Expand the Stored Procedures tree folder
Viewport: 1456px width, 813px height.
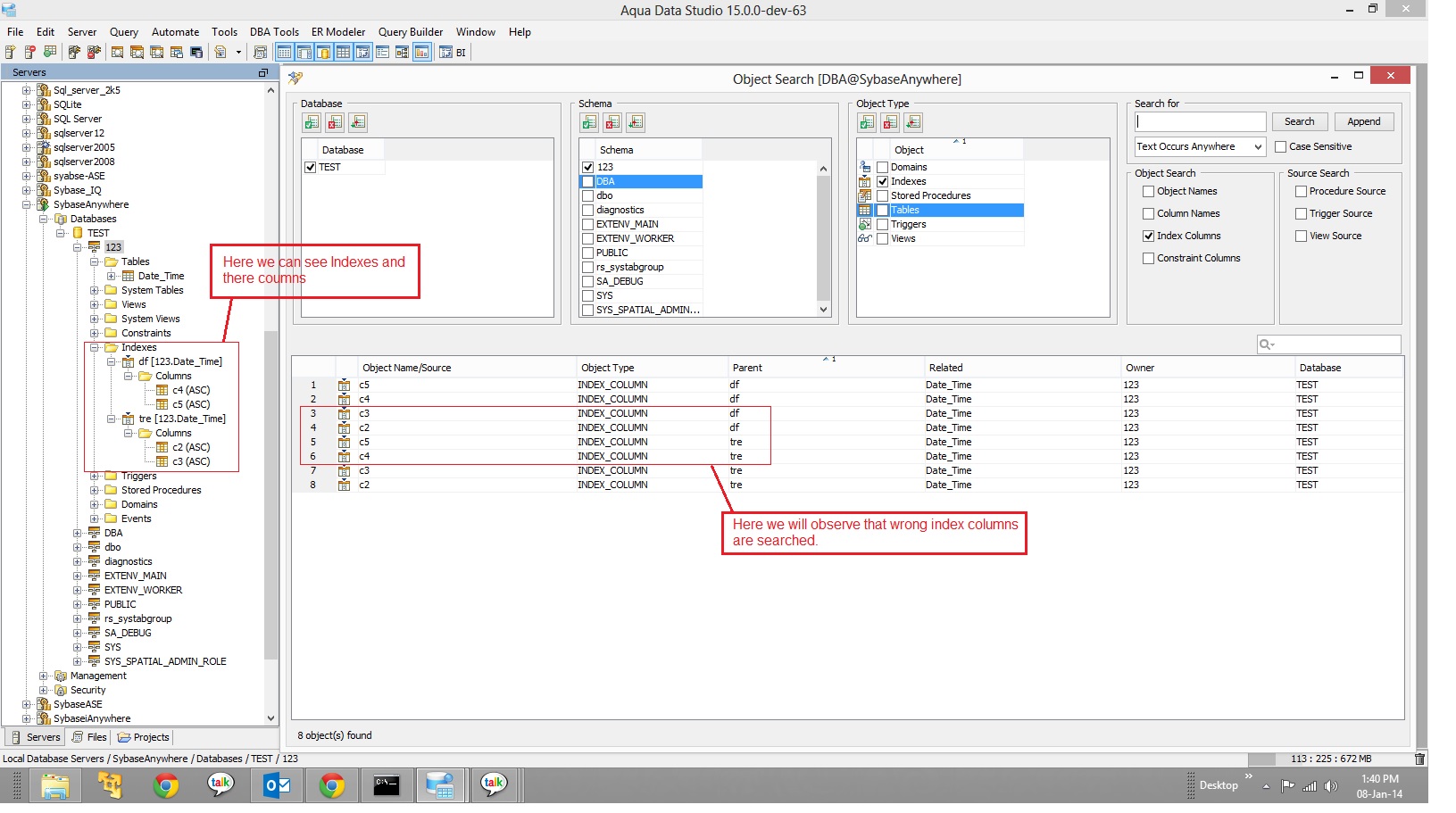(x=95, y=490)
